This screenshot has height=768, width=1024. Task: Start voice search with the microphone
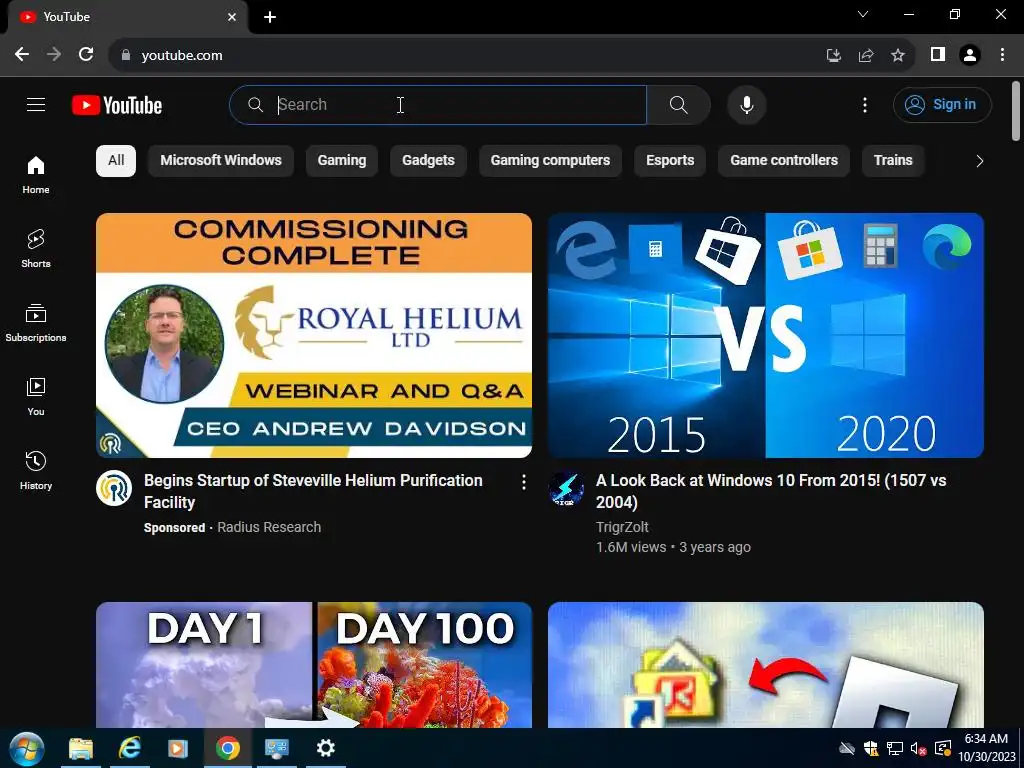point(746,104)
